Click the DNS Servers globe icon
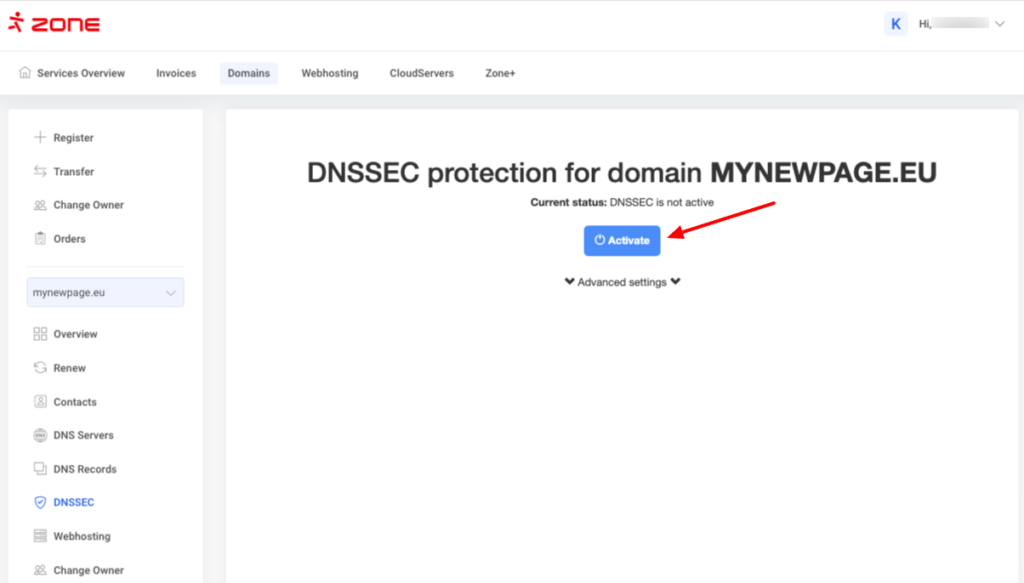The height and width of the screenshot is (583, 1024). (40, 436)
